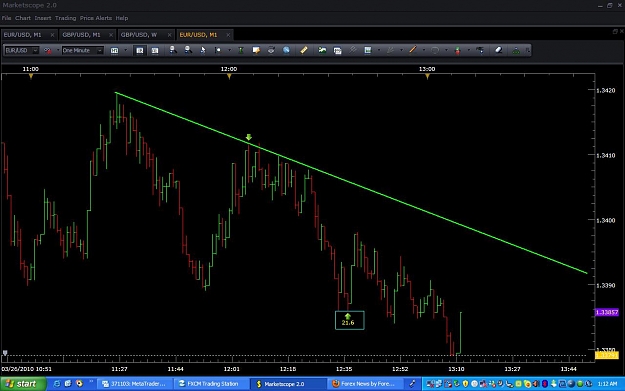Open the Trading menu
The height and width of the screenshot is (391, 625).
pos(65,18)
